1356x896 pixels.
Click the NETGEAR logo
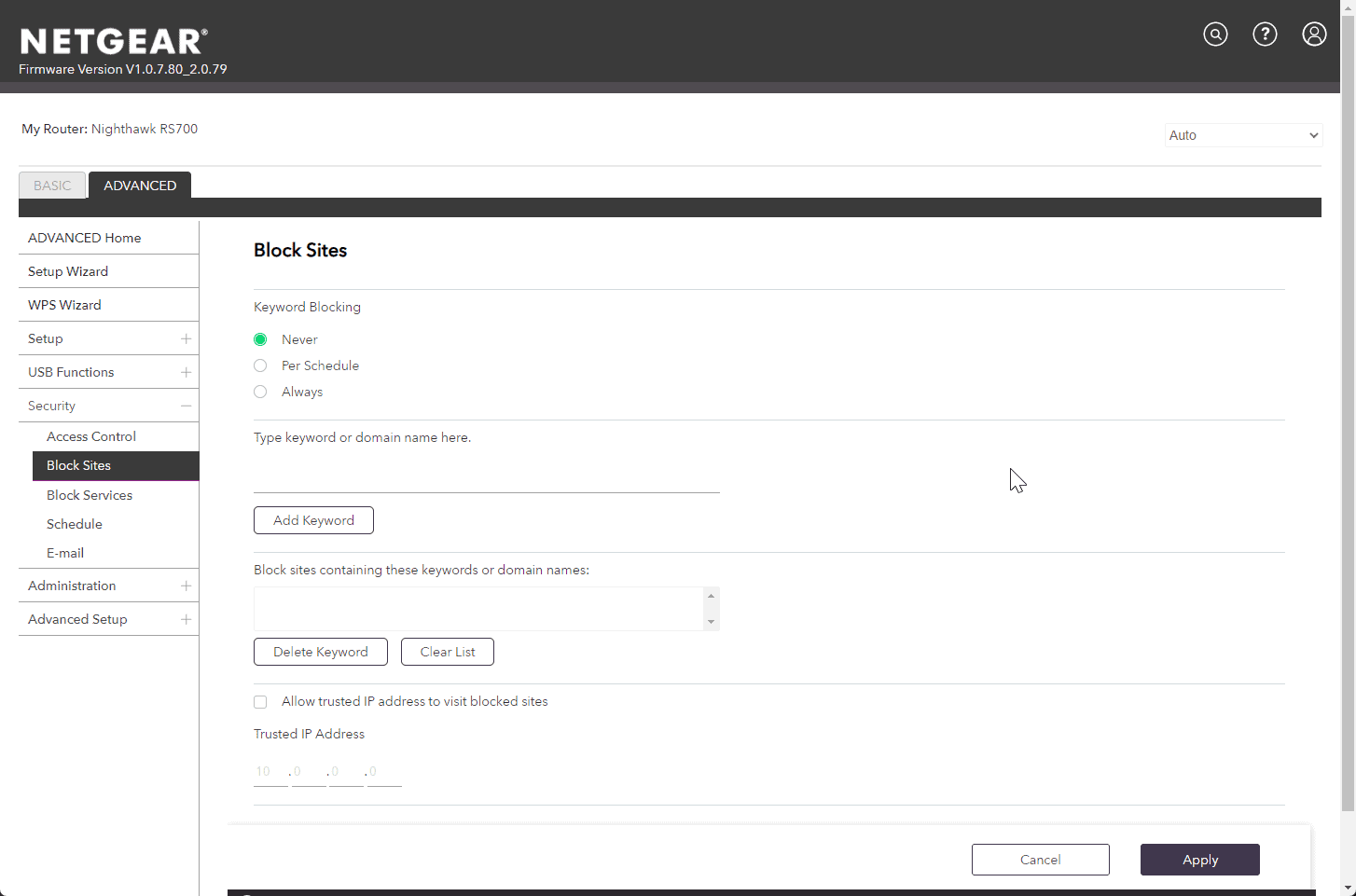[x=114, y=42]
